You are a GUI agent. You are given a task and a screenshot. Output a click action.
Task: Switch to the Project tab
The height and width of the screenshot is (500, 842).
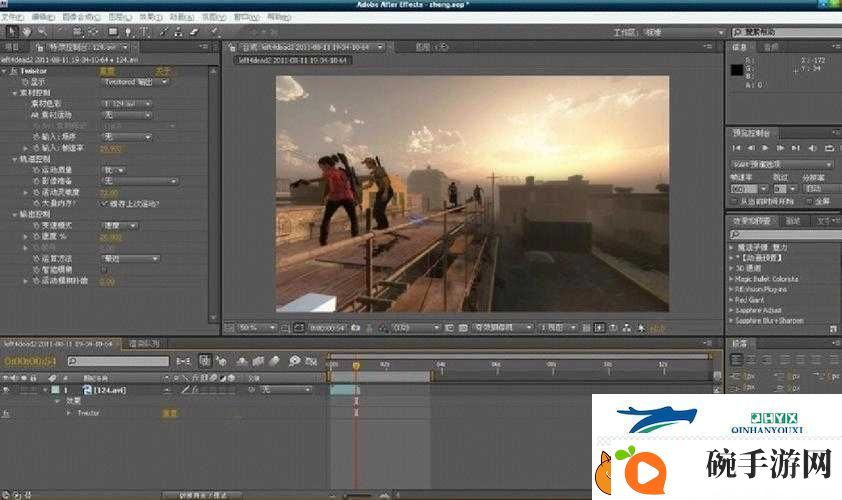[x=12, y=47]
